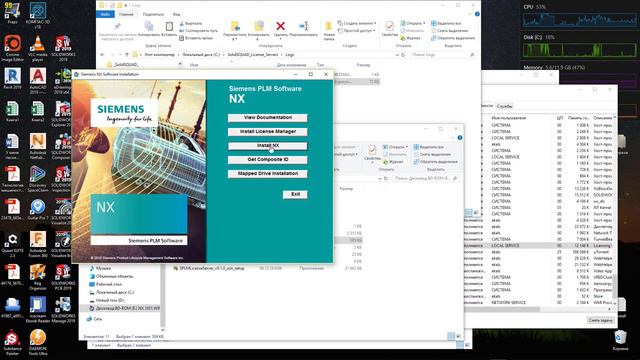Image resolution: width=640 pixels, height=360 pixels.
Task: Open View Documentation in the NX installer
Action: click(267, 118)
